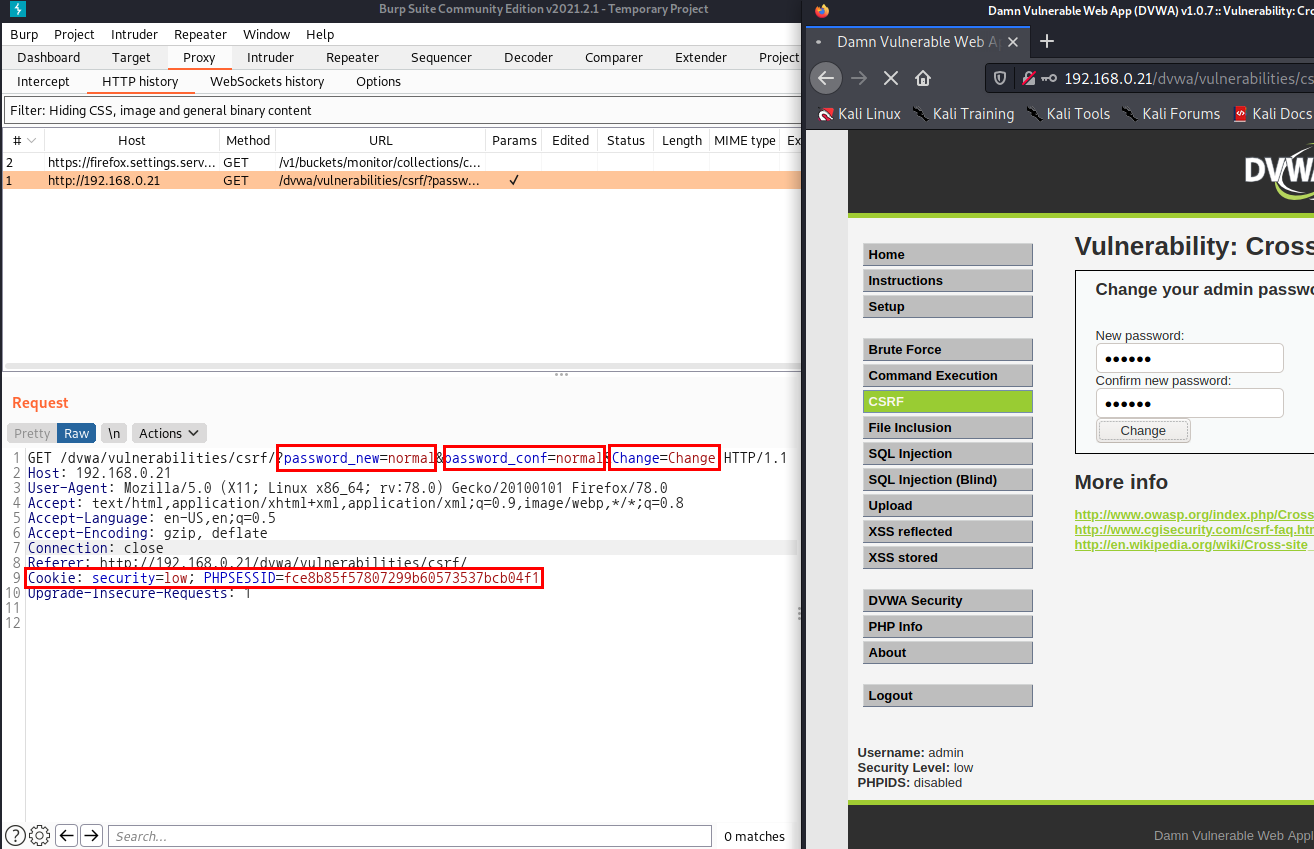Select history row for firefox.settings.services host
1314x849 pixels.
coord(401,162)
